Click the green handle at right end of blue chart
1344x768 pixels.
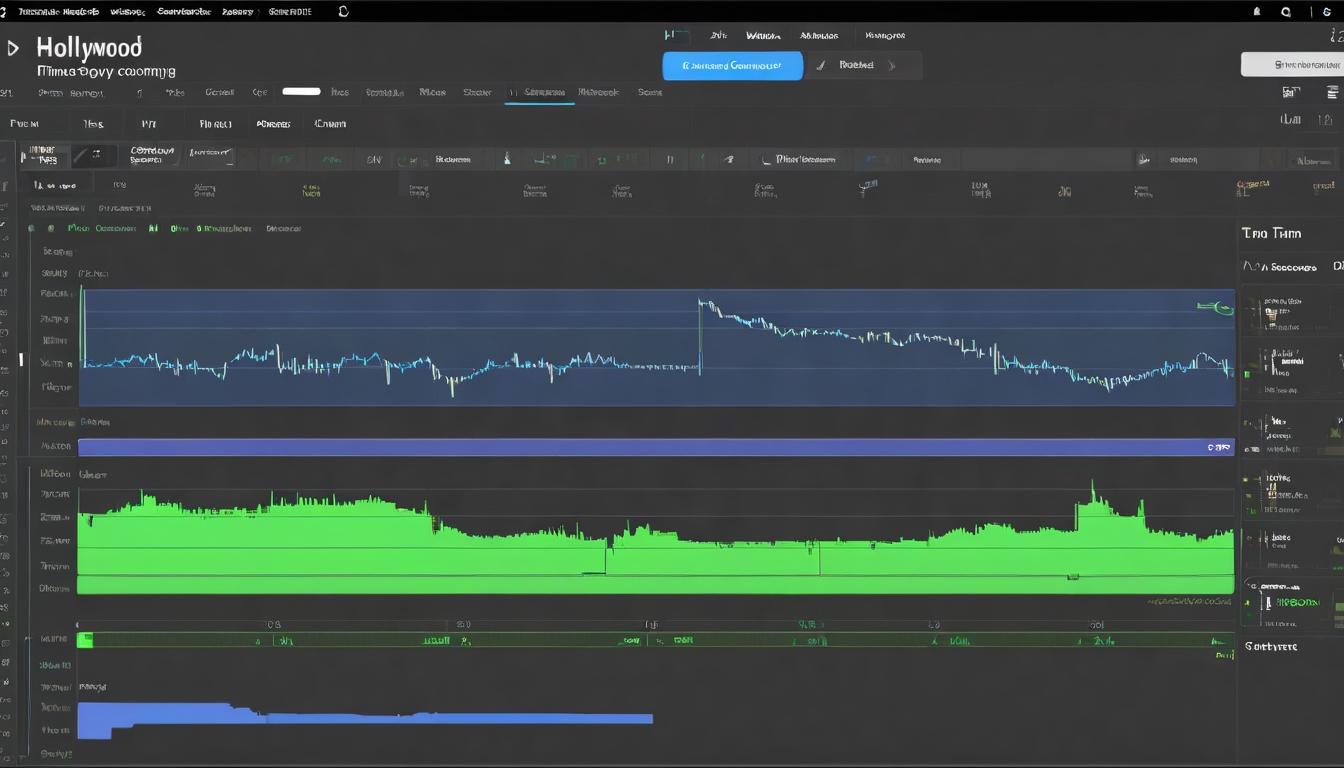pyautogui.click(x=1214, y=307)
